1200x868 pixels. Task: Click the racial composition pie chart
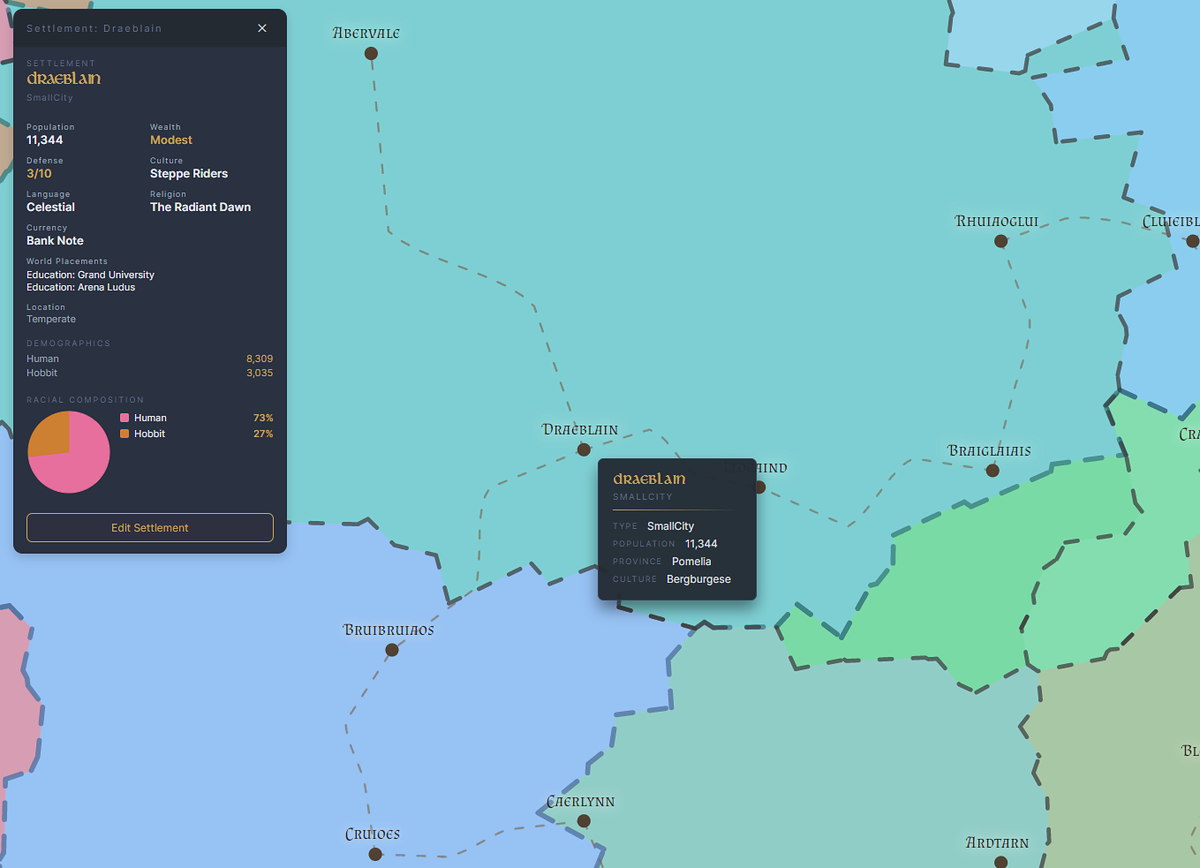pos(69,452)
